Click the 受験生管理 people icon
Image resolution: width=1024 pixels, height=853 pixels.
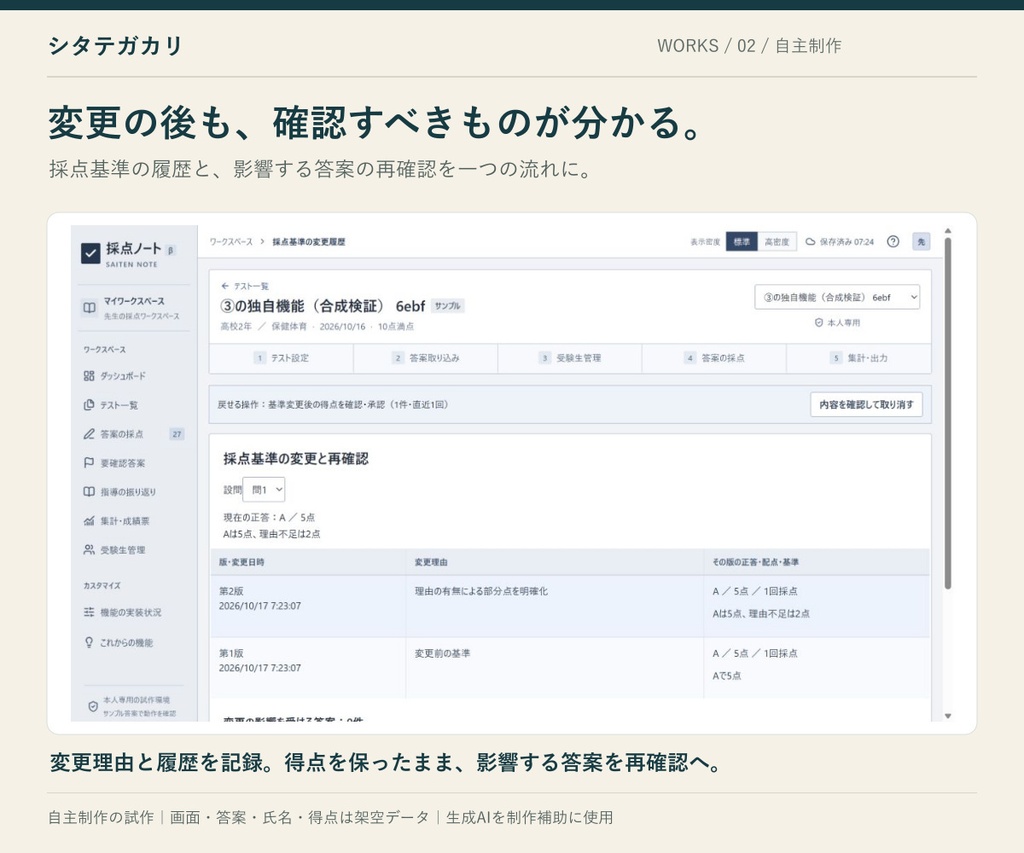[x=89, y=549]
